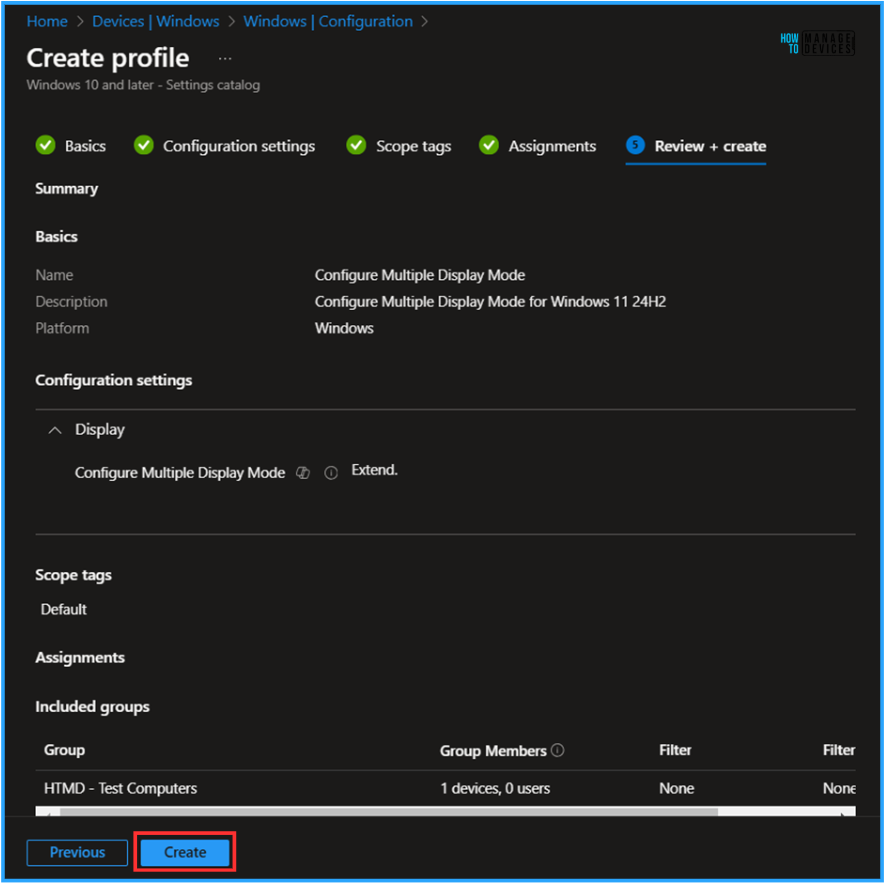Click the Platform value 'Windows'

coord(344,328)
